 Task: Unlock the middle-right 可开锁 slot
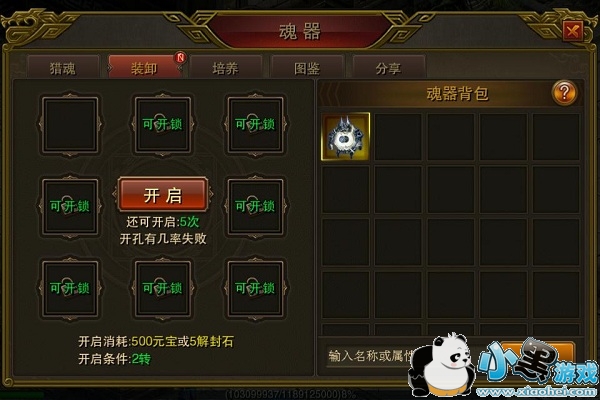click(255, 206)
